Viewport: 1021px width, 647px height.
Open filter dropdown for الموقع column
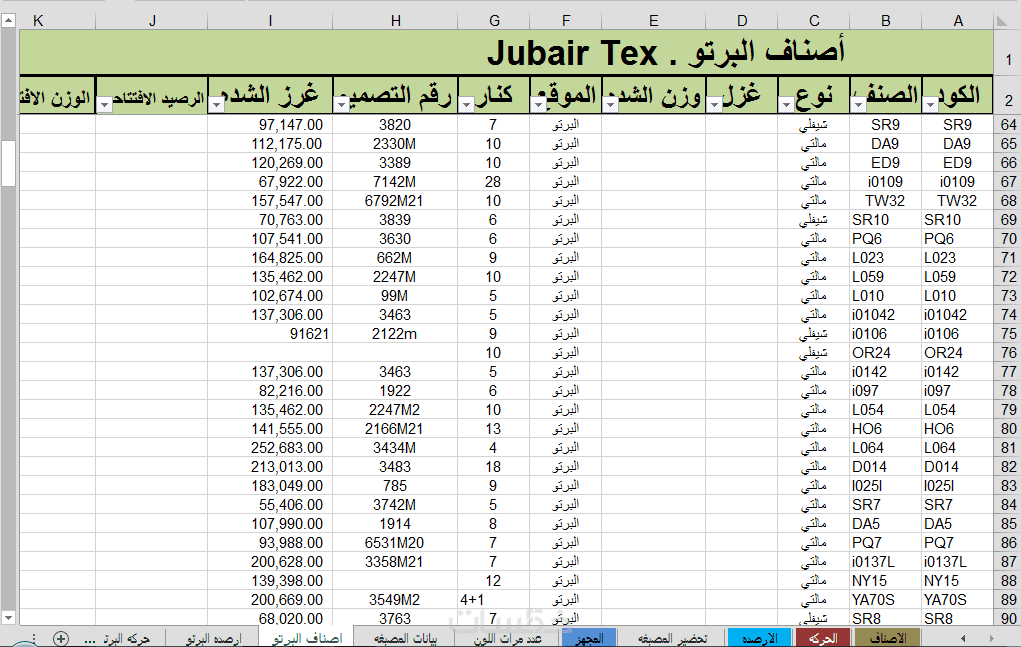pos(538,104)
